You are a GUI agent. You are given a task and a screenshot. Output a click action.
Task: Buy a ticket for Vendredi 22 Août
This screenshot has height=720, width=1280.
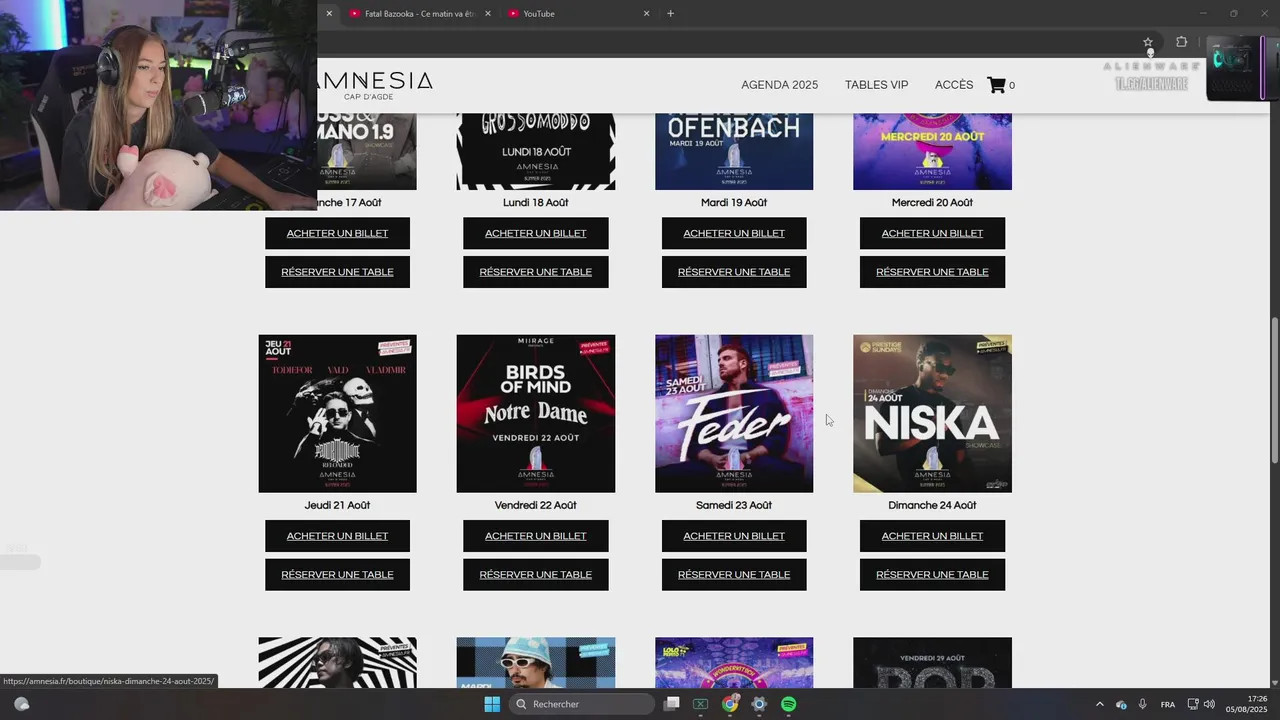point(535,536)
